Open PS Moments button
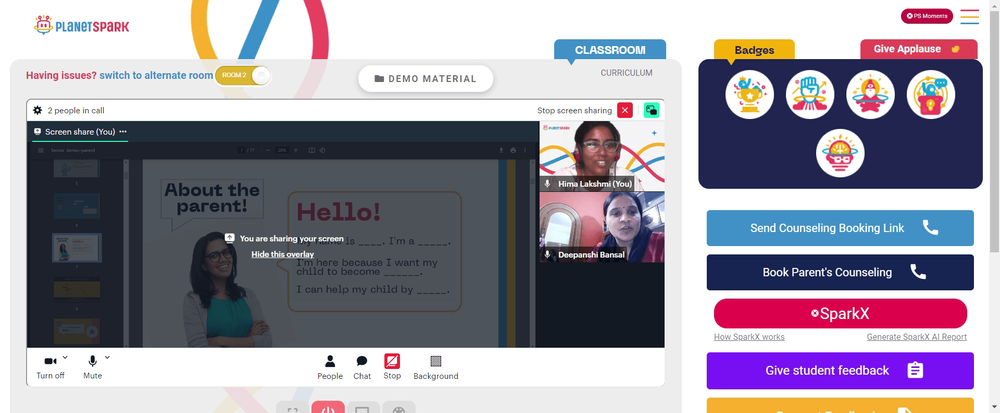 pyautogui.click(x=927, y=16)
